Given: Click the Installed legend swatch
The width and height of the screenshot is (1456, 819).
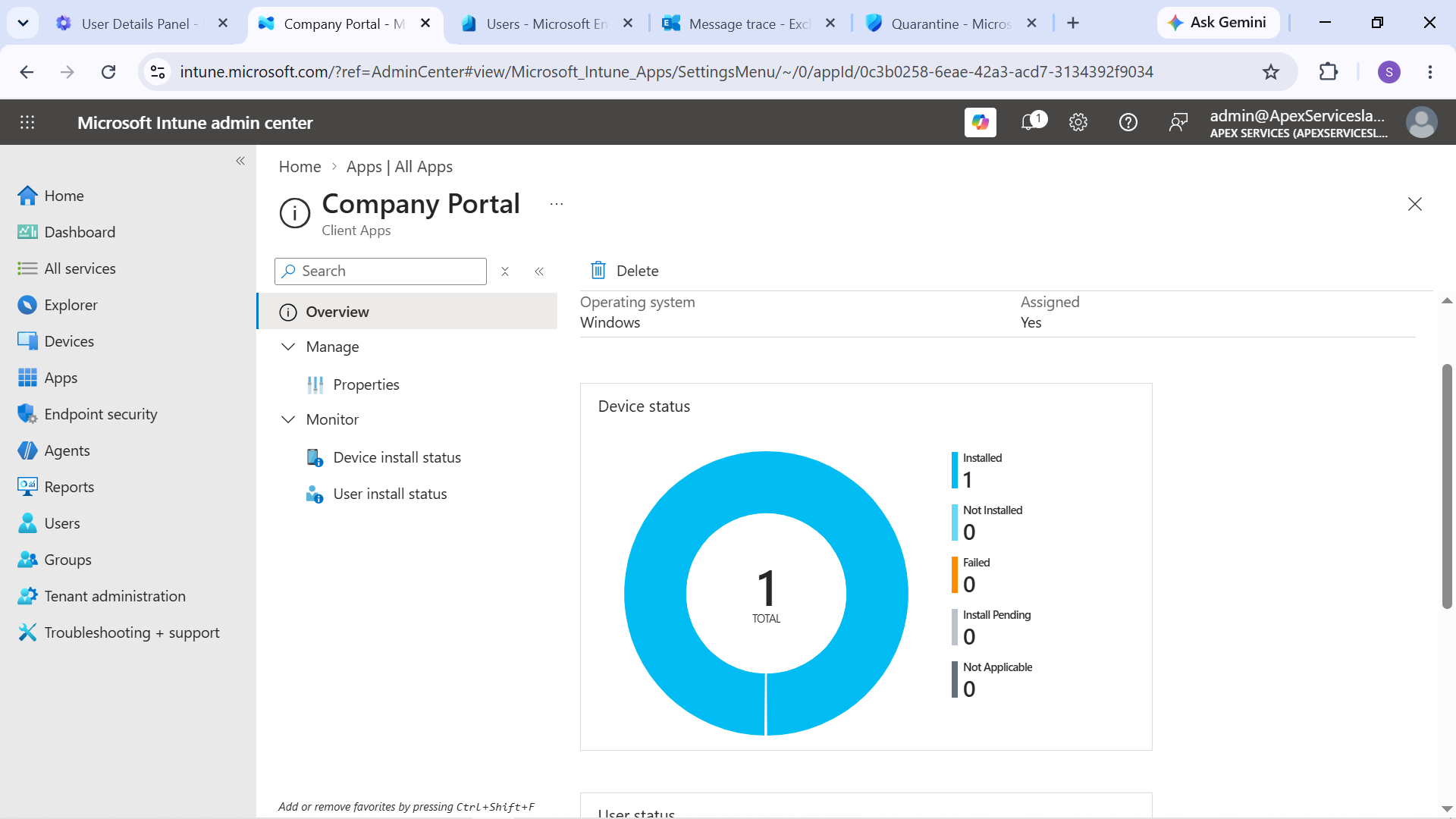Looking at the screenshot, I should point(955,470).
